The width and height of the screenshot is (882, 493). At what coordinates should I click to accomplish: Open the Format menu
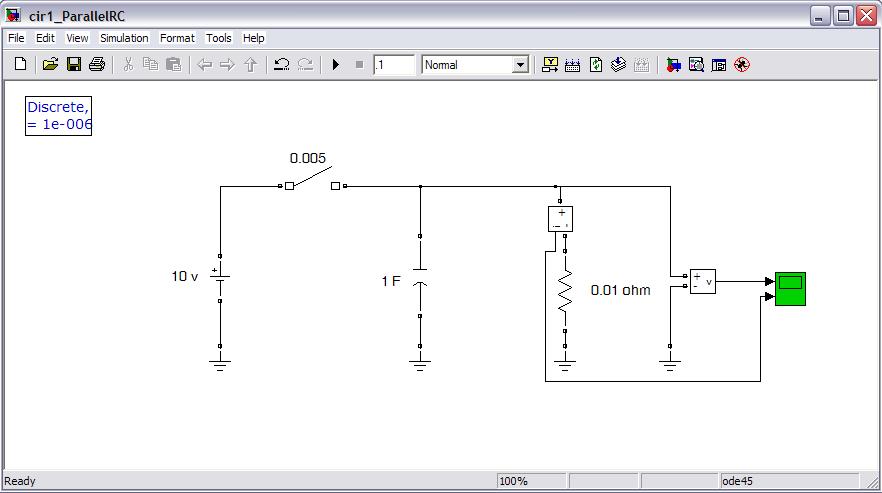tap(177, 38)
